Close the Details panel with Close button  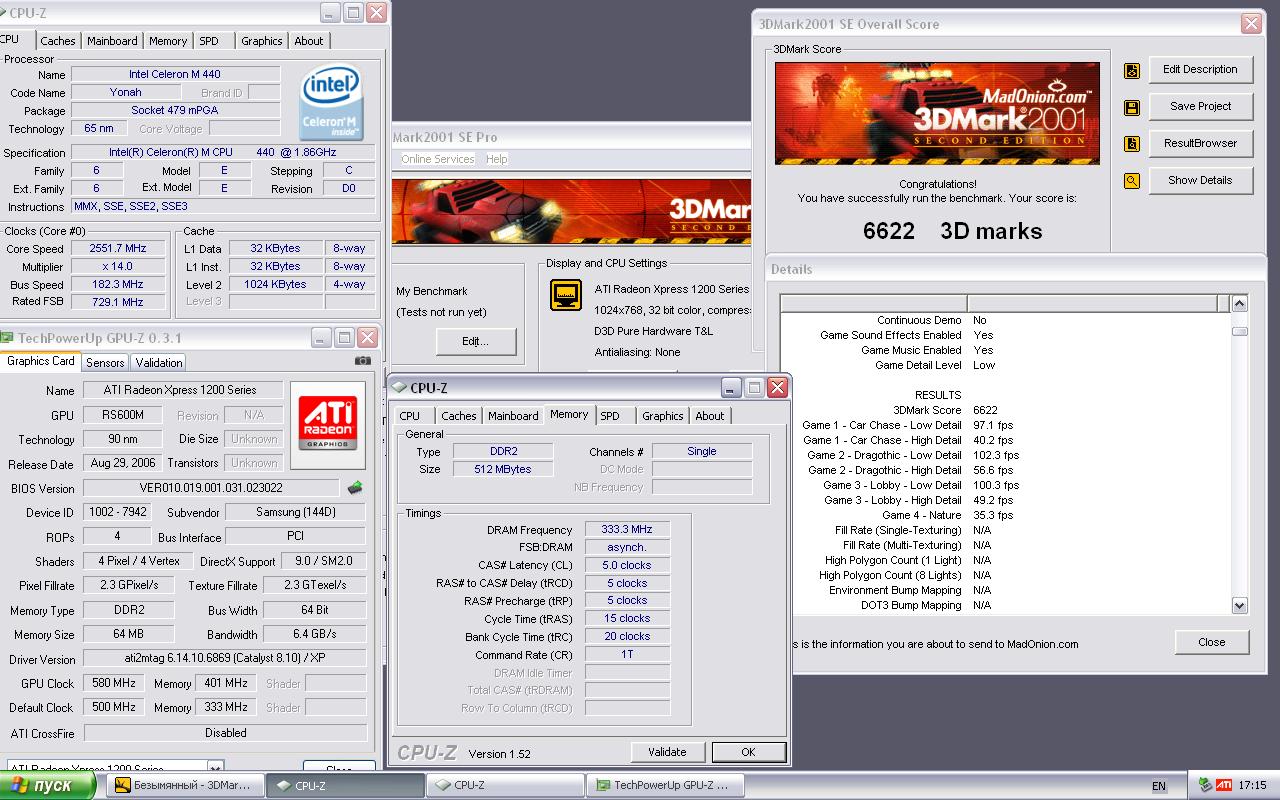pos(1212,643)
